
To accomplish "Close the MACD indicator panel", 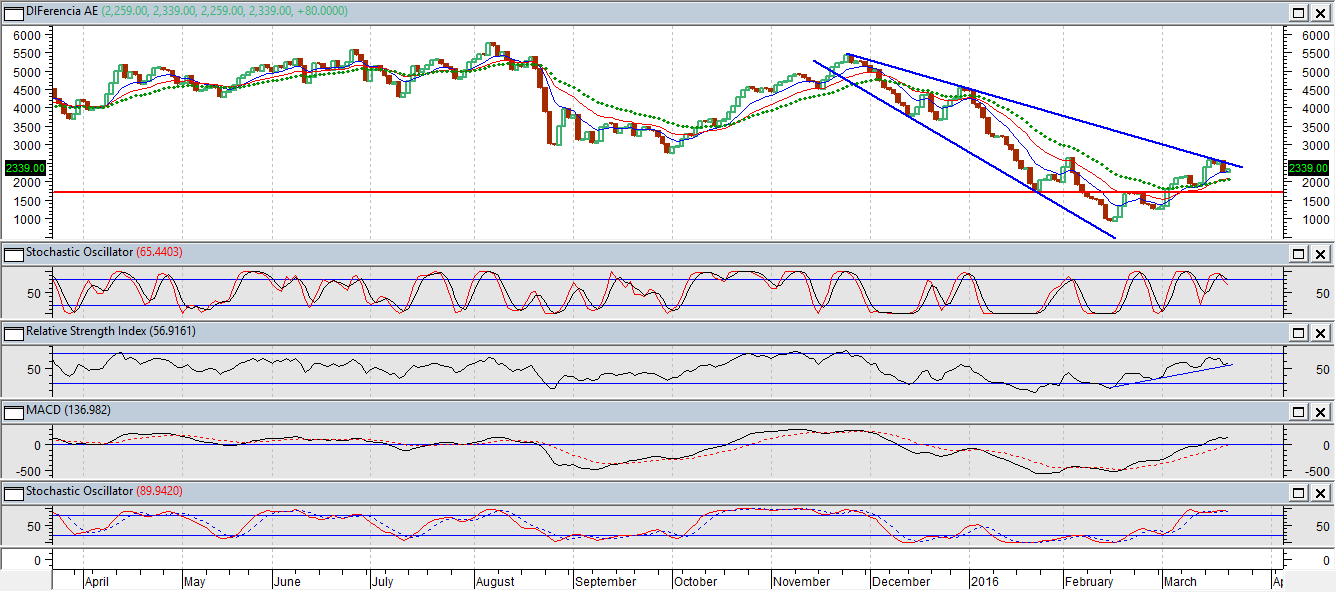I will (x=1320, y=413).
